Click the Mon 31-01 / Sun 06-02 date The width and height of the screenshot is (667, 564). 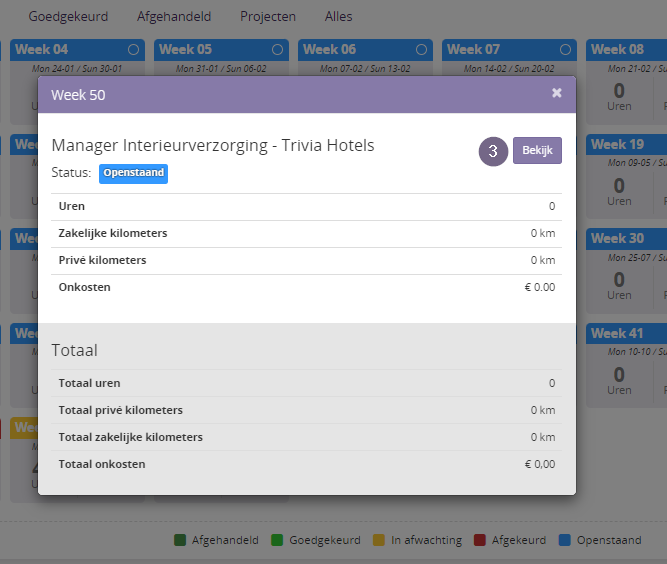click(221, 68)
